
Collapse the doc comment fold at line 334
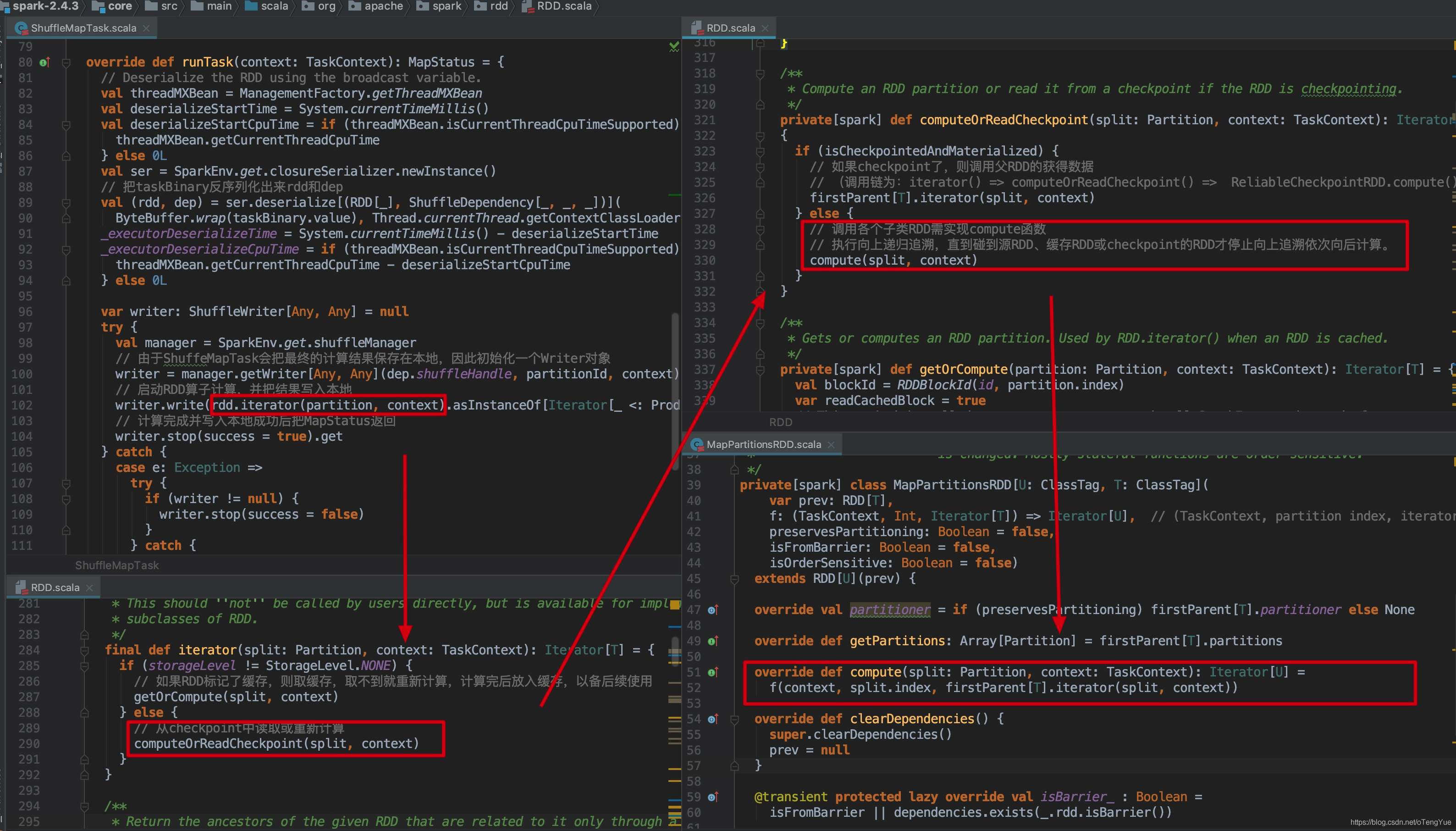click(x=760, y=323)
